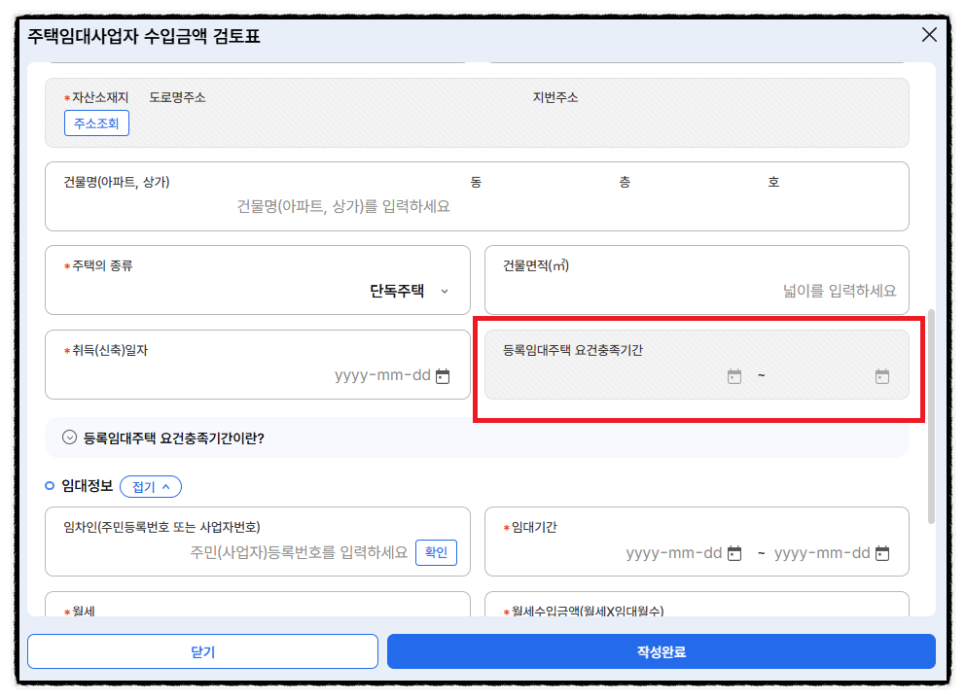This screenshot has width=966, height=700.
Task: Open start date calendar for 임대기간
Action: click(734, 553)
